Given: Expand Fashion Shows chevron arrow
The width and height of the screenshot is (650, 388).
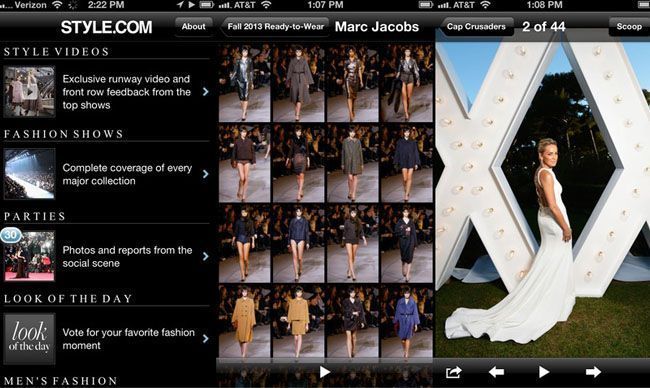Looking at the screenshot, I should tap(206, 174).
